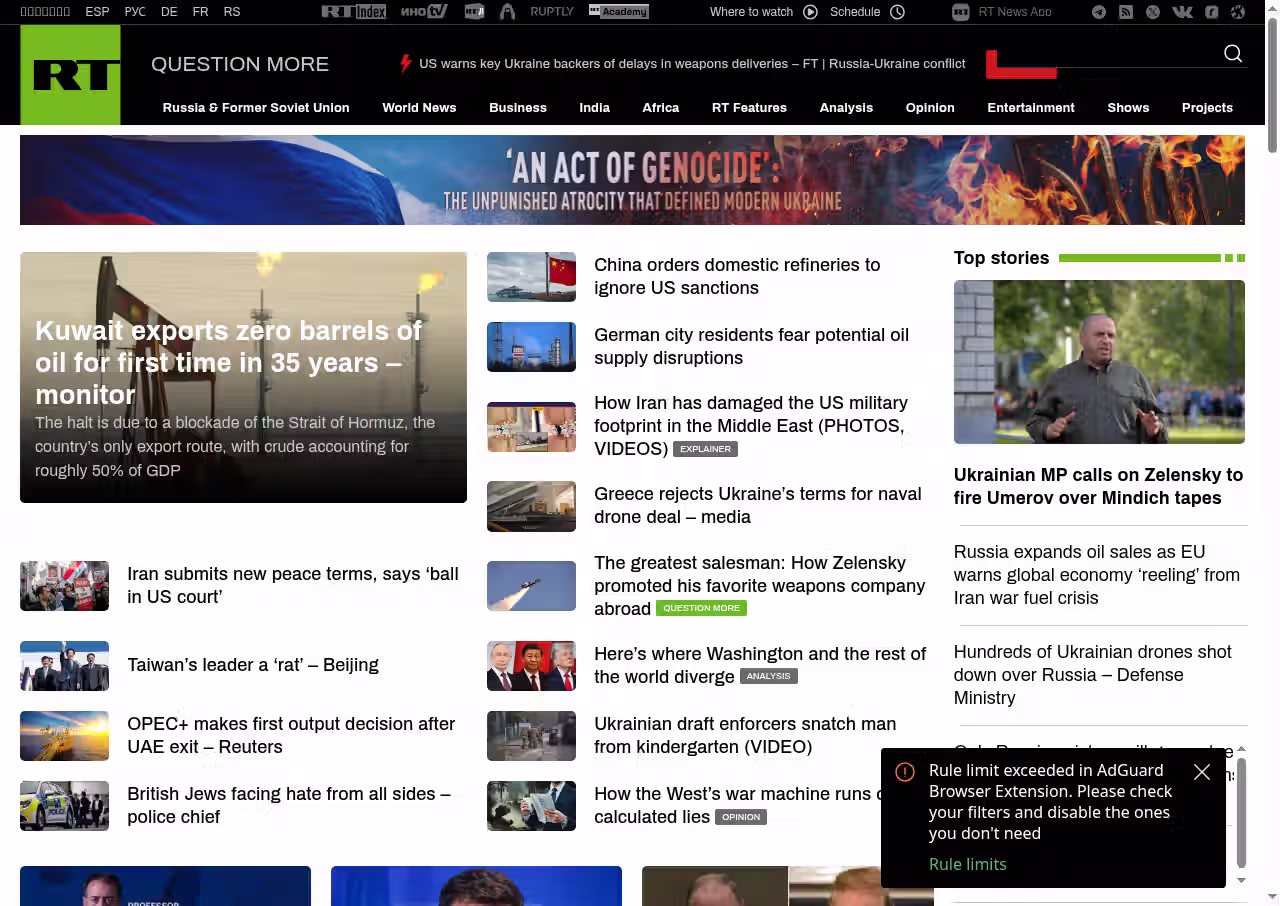Open the Rule limits link
Image resolution: width=1280 pixels, height=906 pixels.
[967, 864]
